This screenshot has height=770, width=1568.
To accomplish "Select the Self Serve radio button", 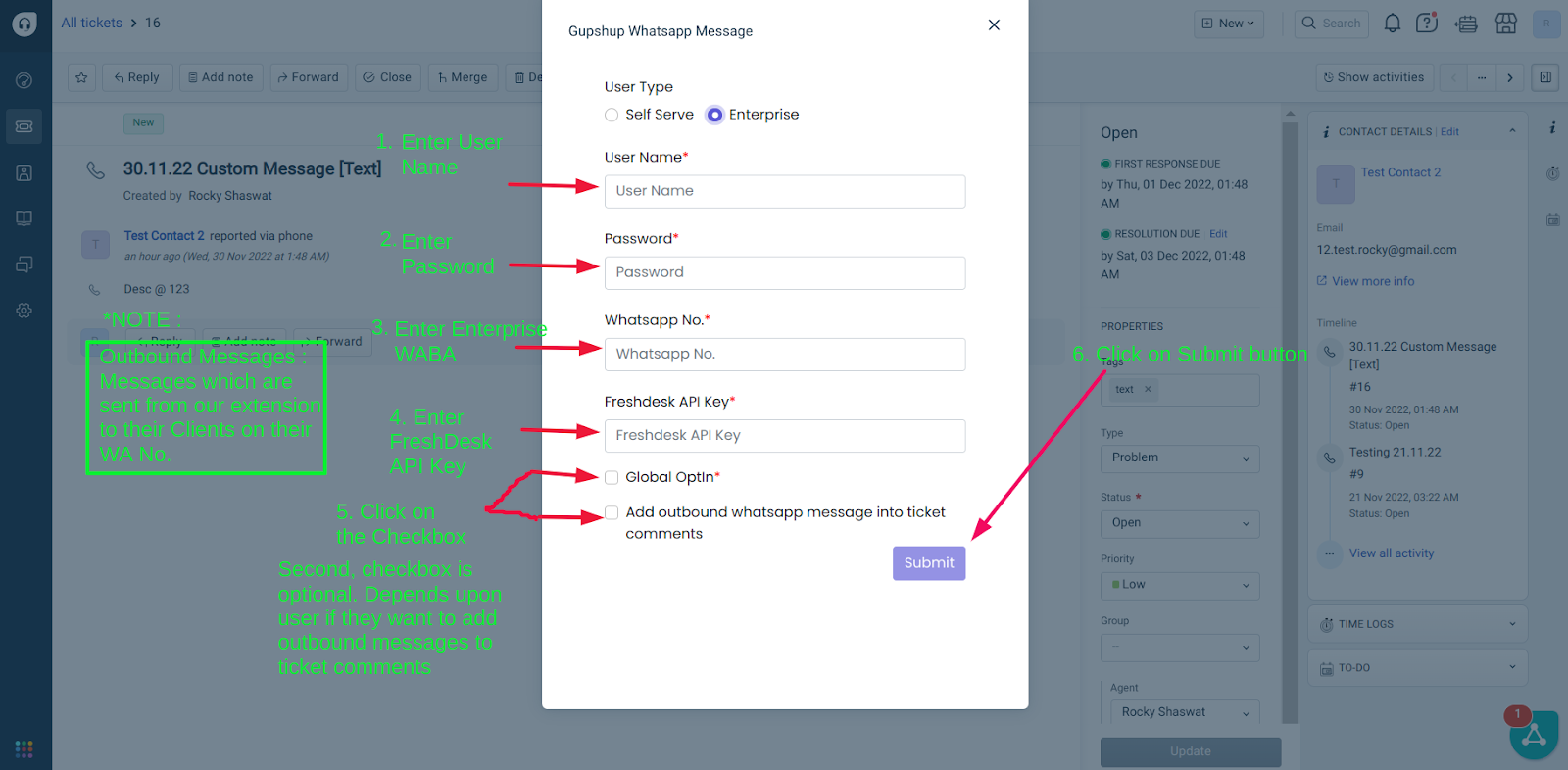I will coord(611,114).
